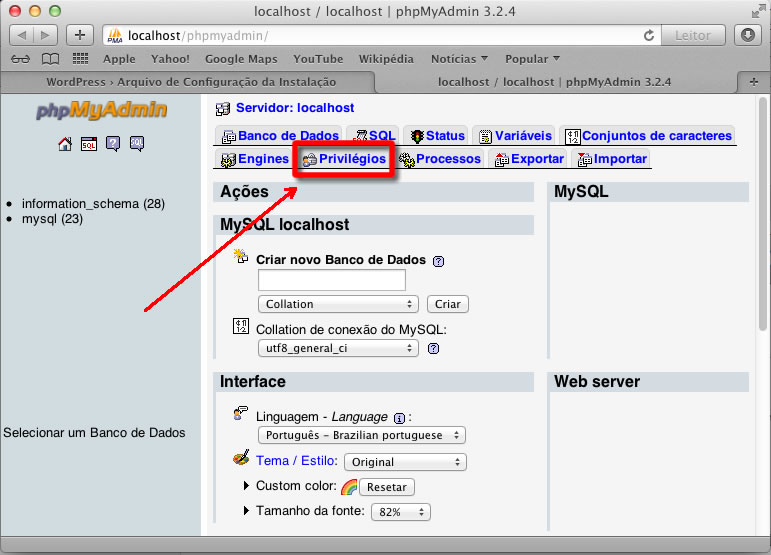Open the Tema / Estilo link
The width and height of the screenshot is (771, 555).
(297, 461)
